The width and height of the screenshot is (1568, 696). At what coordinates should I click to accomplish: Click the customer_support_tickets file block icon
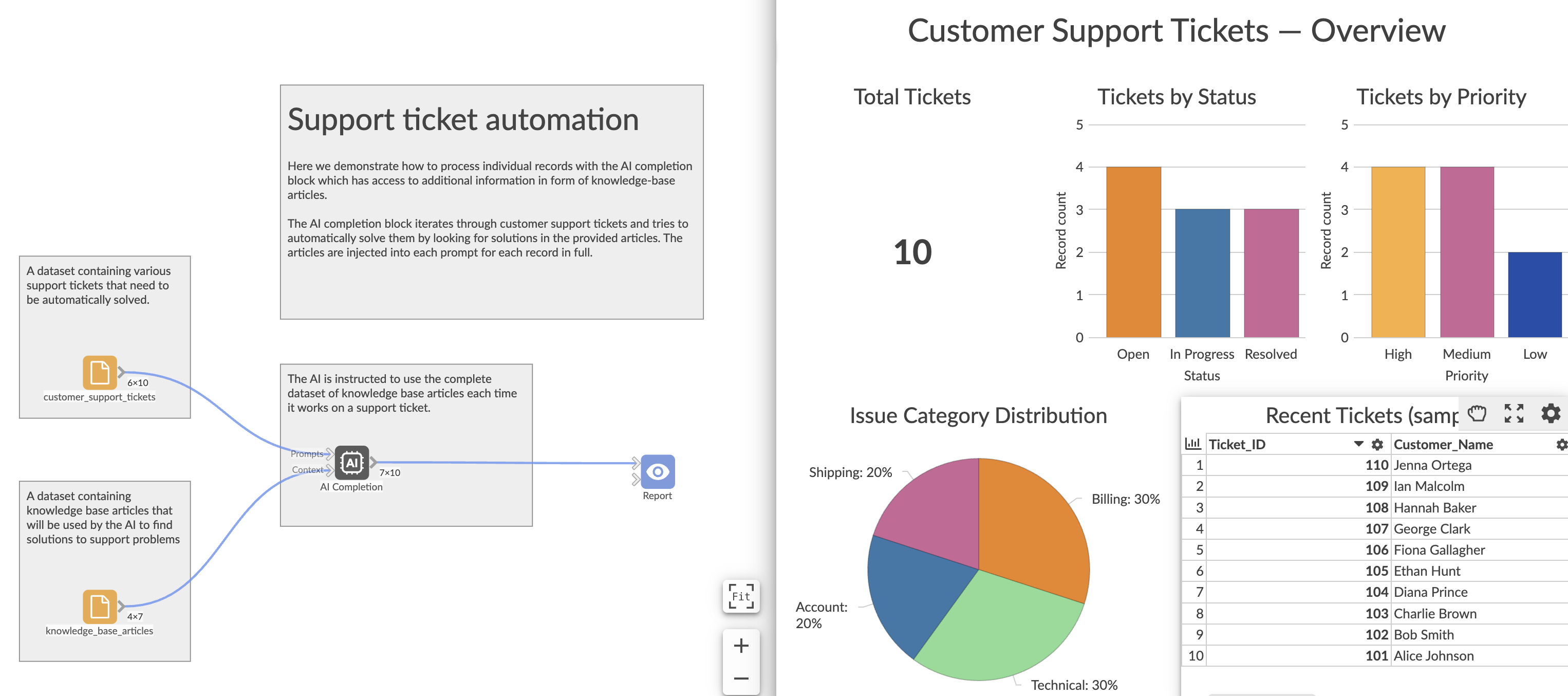click(99, 372)
